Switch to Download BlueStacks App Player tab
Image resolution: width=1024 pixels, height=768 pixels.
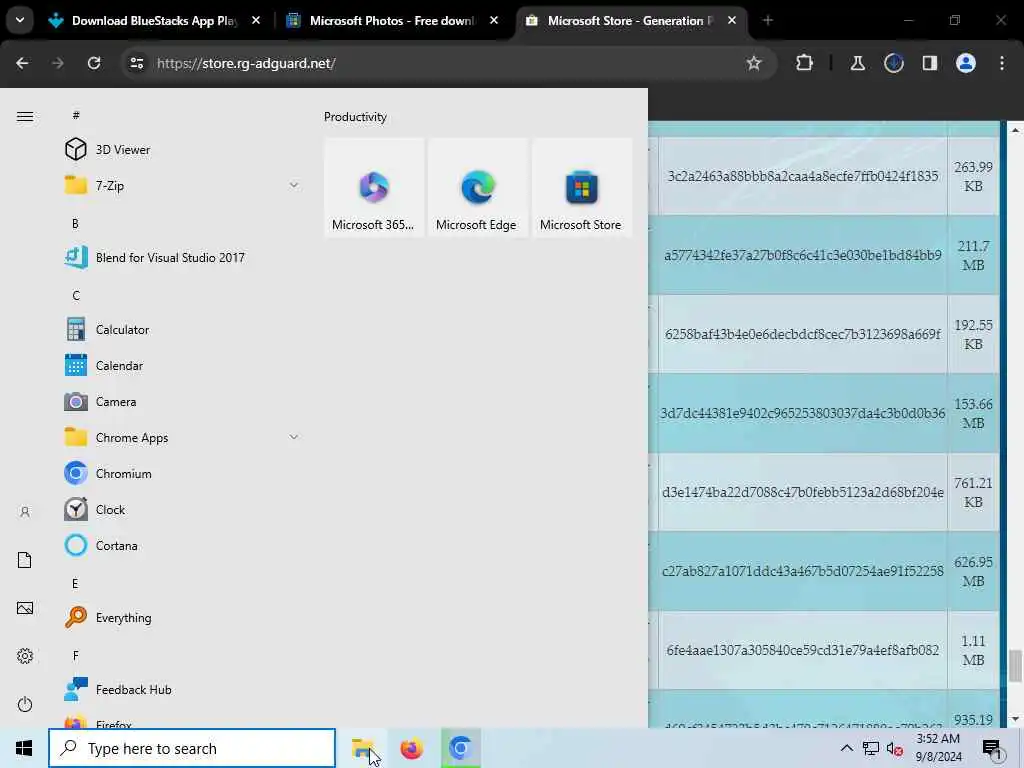(154, 21)
